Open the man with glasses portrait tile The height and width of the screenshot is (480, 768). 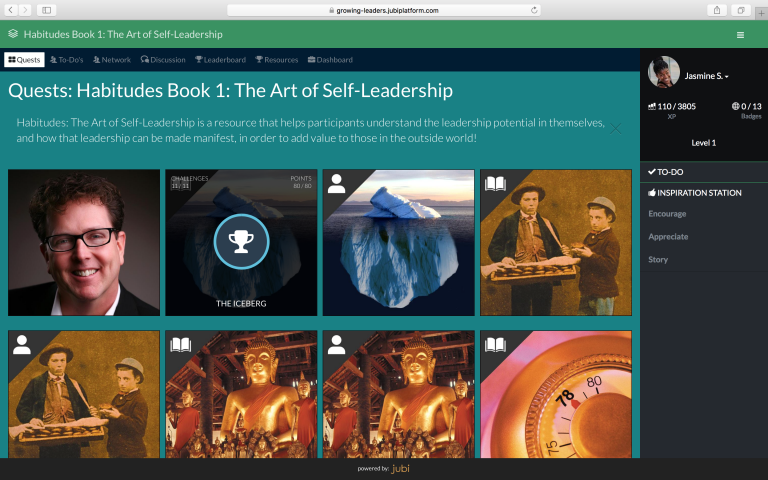coord(84,242)
